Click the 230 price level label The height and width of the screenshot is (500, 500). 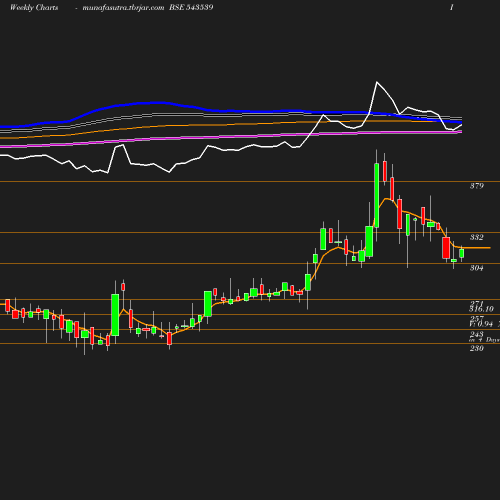point(476,348)
